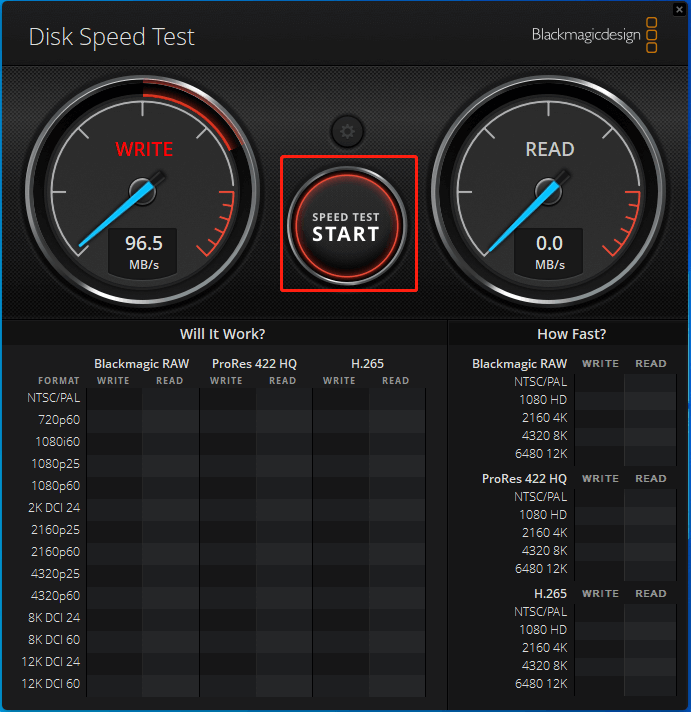Select the 1080p25 format row label

[55, 464]
